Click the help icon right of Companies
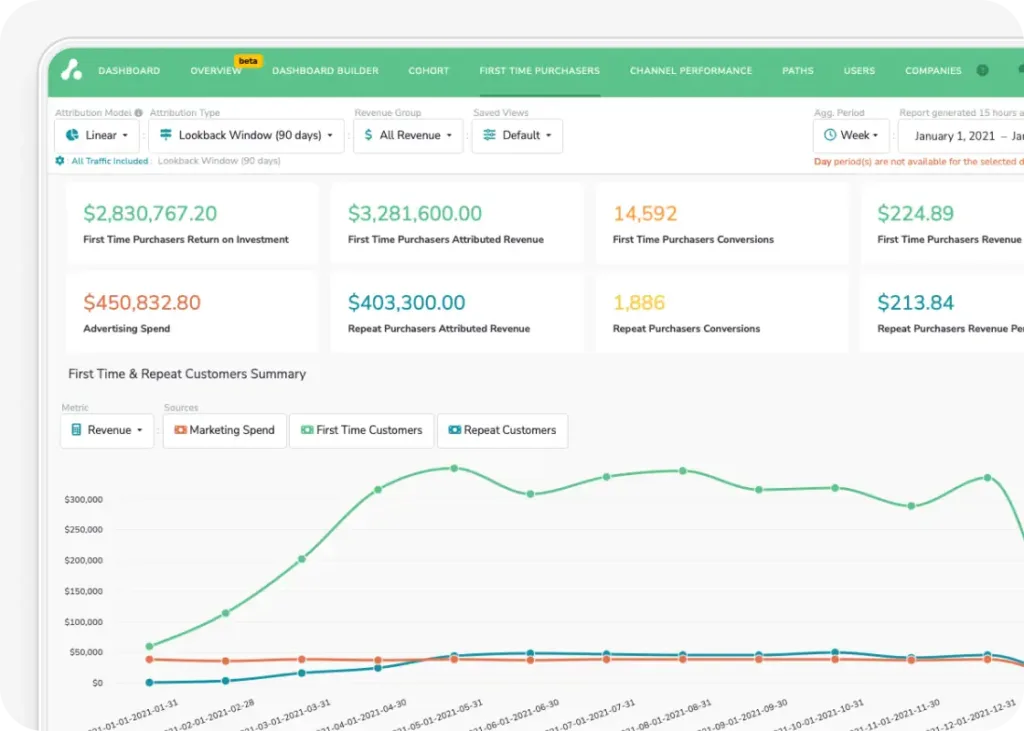 [x=982, y=71]
